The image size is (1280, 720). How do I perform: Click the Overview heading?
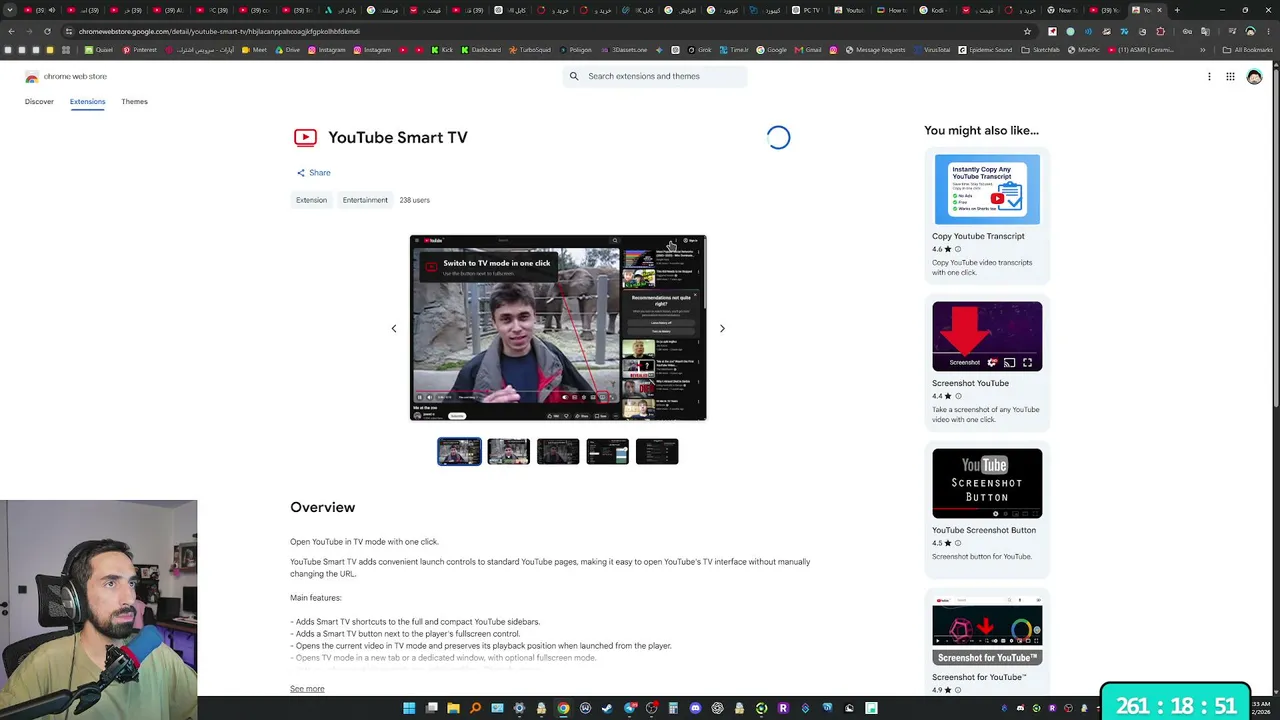pos(322,507)
